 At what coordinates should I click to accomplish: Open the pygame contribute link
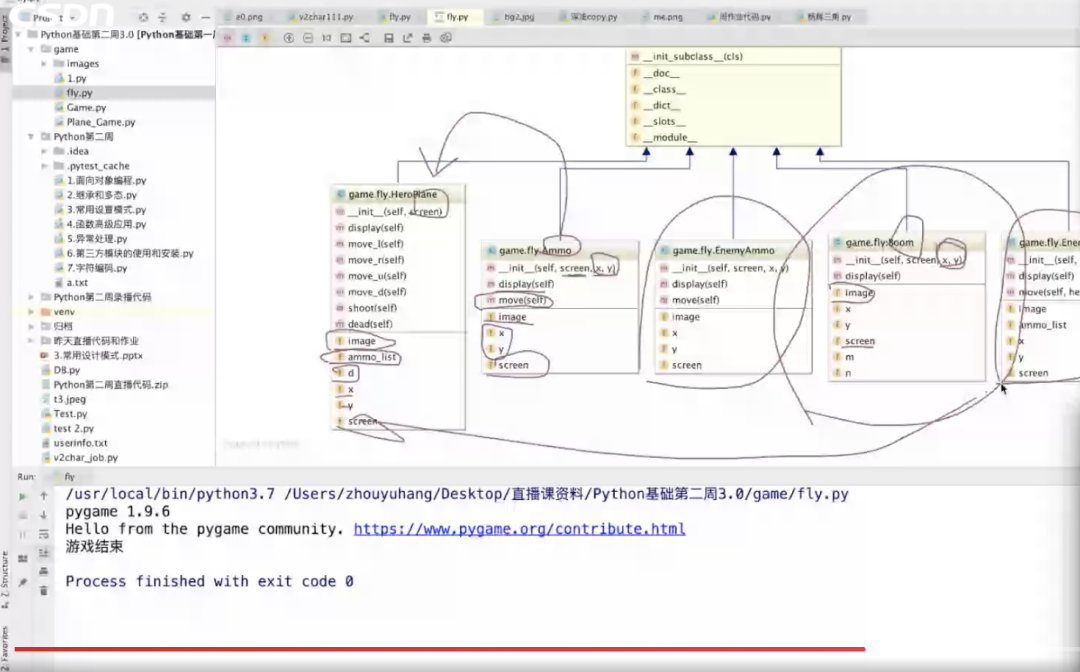click(519, 529)
